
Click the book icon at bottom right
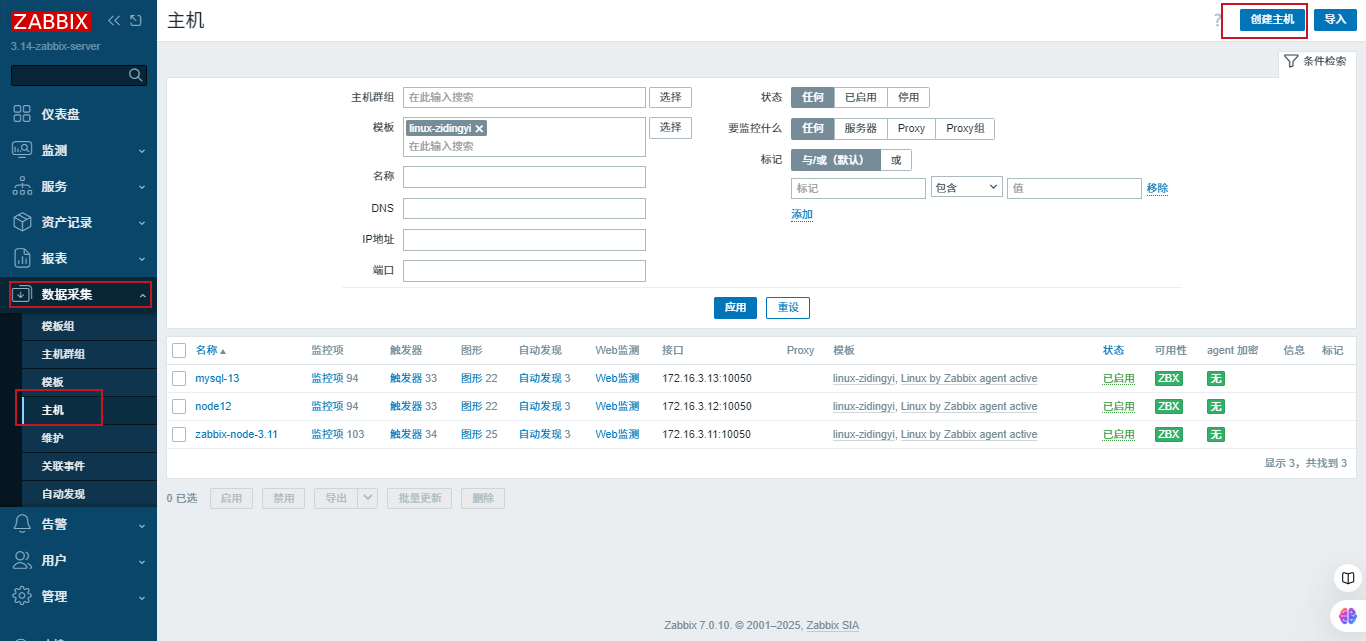pyautogui.click(x=1348, y=578)
